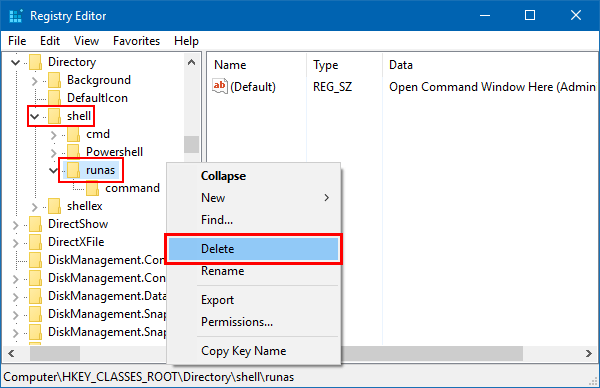Select the DefaultIcon key label
The image size is (600, 388).
(97, 98)
